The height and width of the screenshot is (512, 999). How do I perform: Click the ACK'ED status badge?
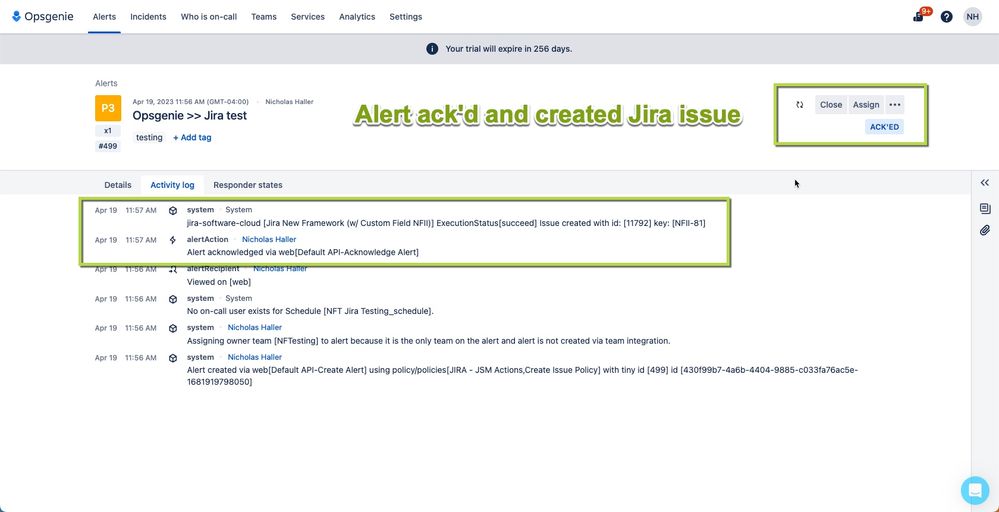point(884,127)
